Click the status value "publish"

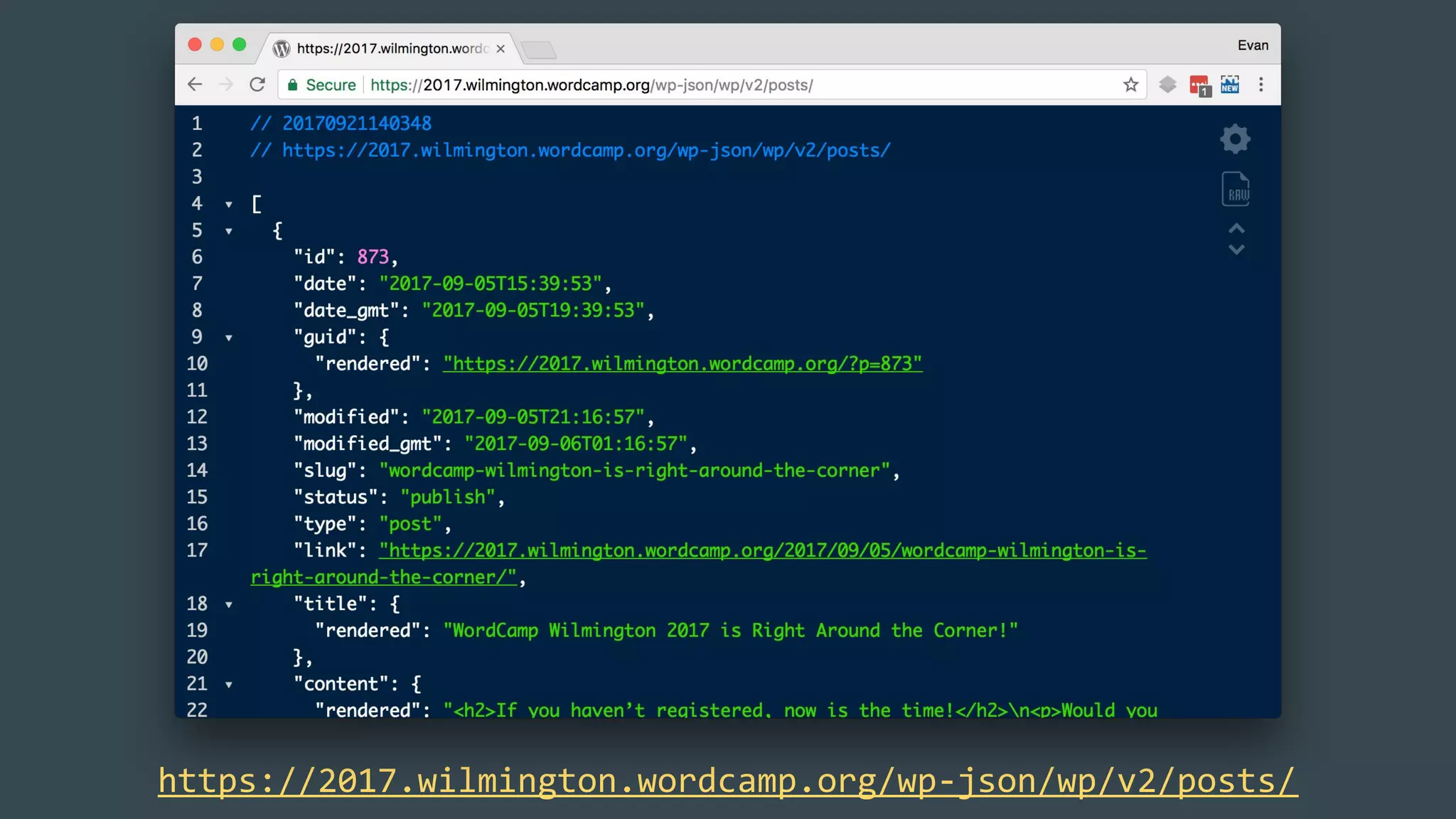click(448, 497)
